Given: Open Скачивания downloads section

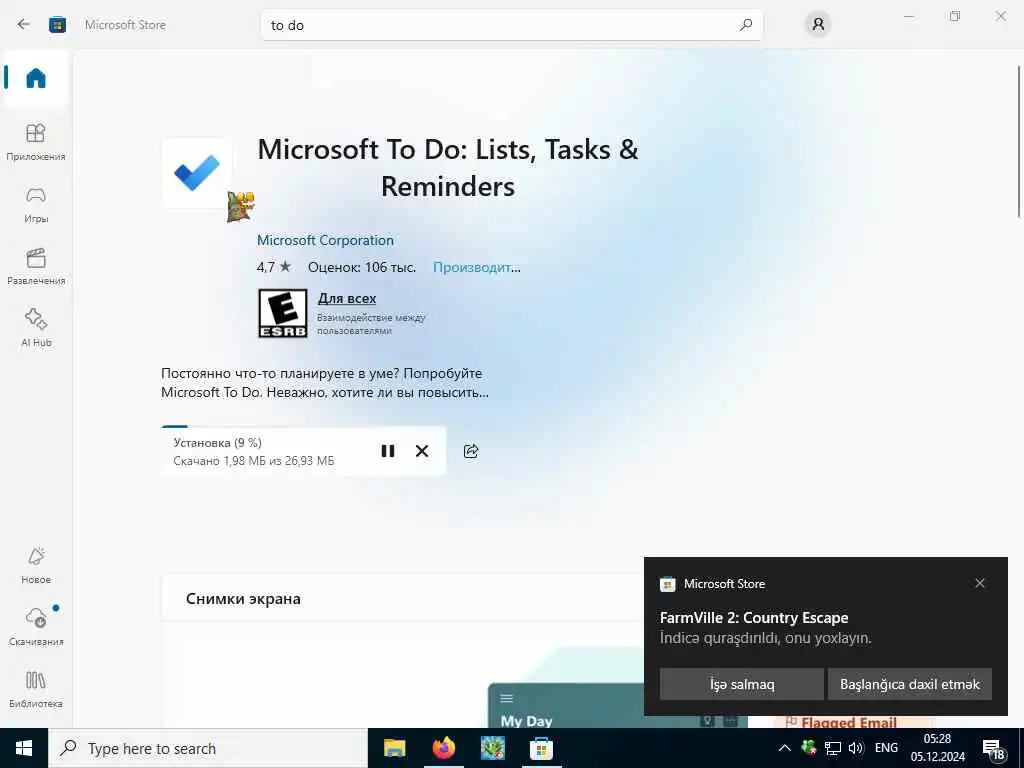Looking at the screenshot, I should [36, 627].
